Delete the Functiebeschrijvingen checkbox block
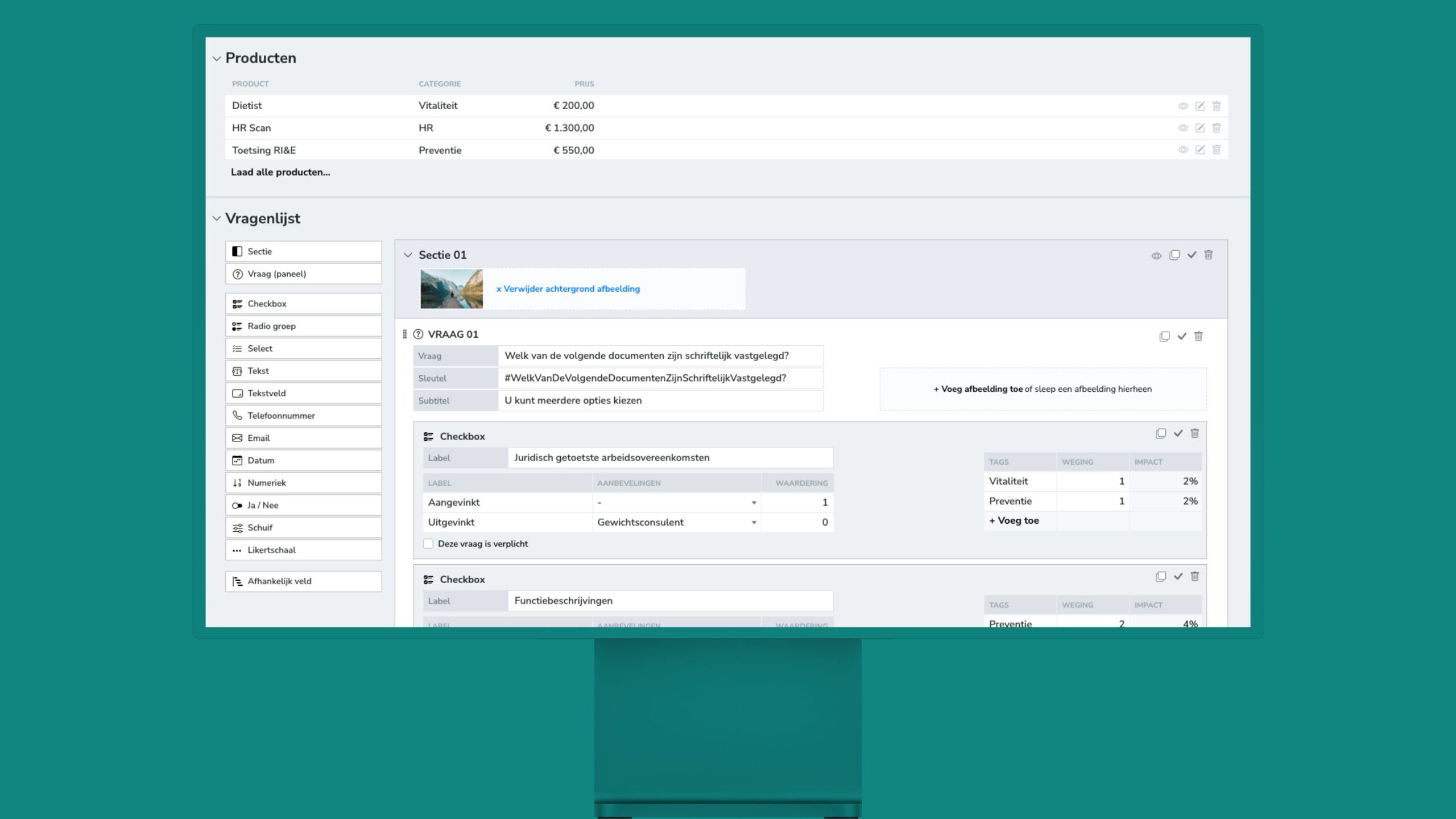The image size is (1456, 819). [x=1194, y=576]
